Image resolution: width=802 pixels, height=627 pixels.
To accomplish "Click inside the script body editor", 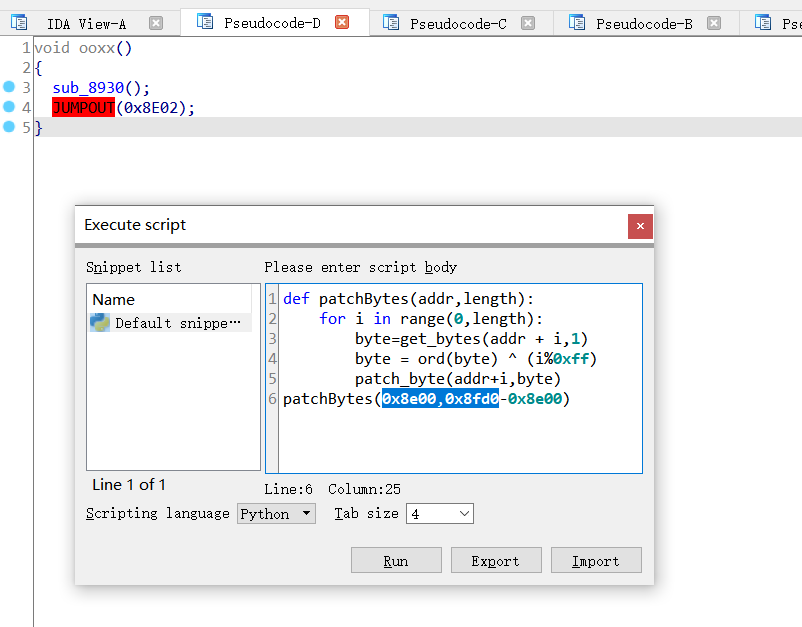I will point(460,378).
